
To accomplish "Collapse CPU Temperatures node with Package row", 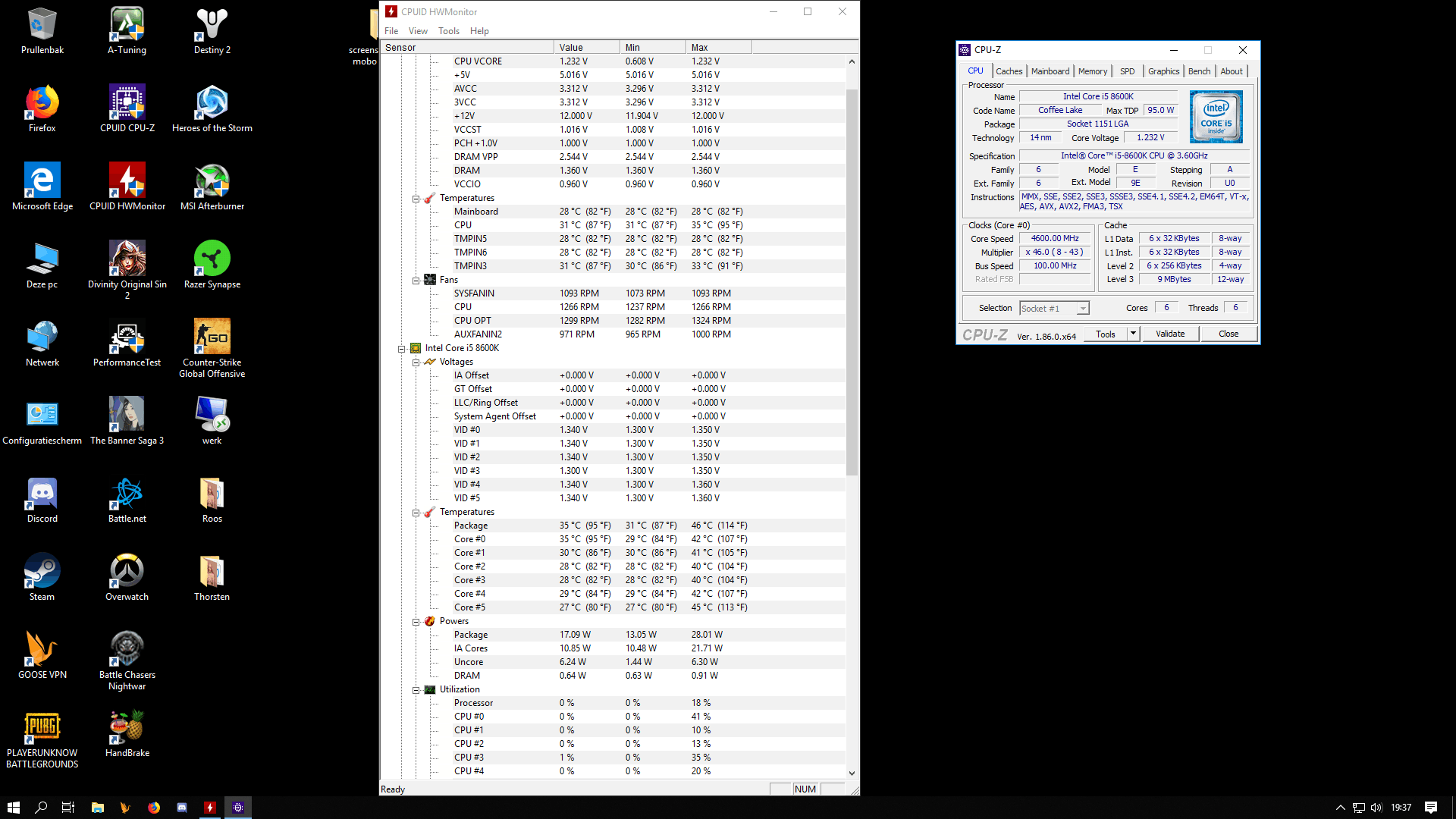I will [416, 513].
